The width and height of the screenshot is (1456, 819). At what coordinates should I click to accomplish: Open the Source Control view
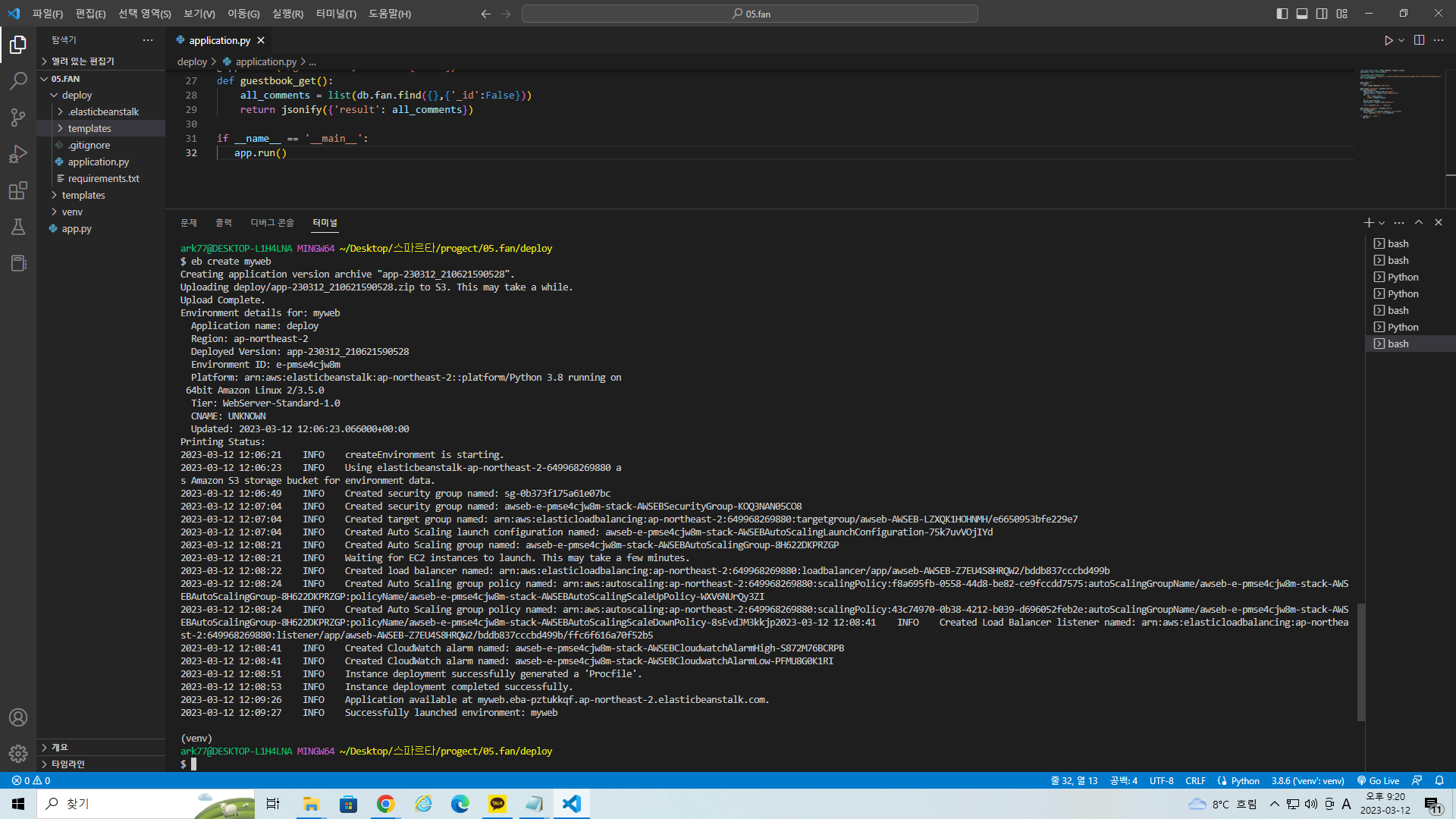(x=18, y=118)
